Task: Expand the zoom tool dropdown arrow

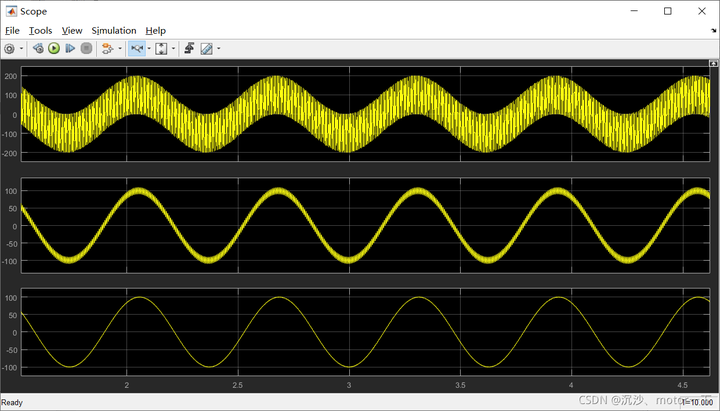Action: [148, 48]
